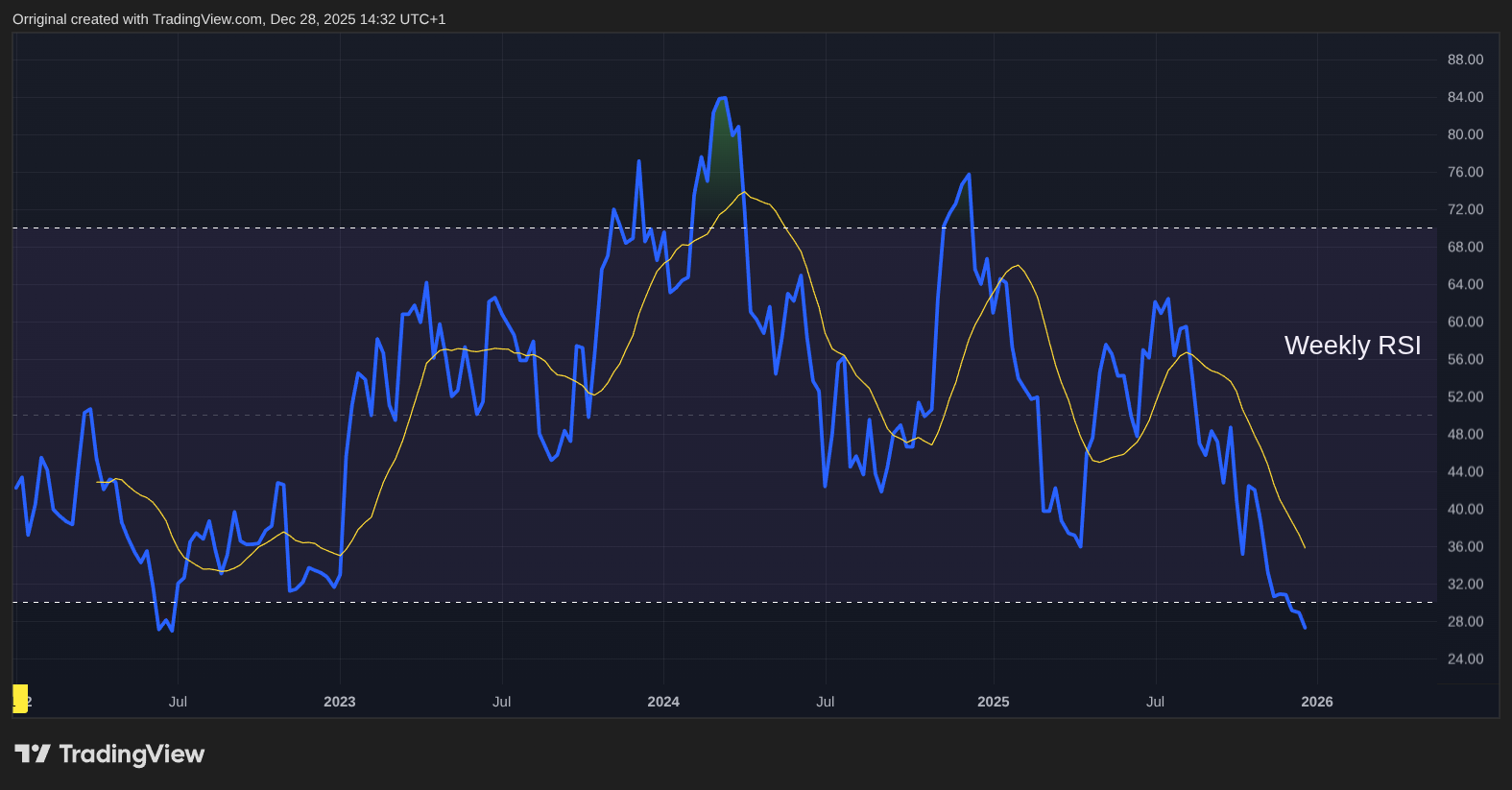Click the 2024 time axis label
The width and height of the screenshot is (1512, 790).
(x=663, y=702)
